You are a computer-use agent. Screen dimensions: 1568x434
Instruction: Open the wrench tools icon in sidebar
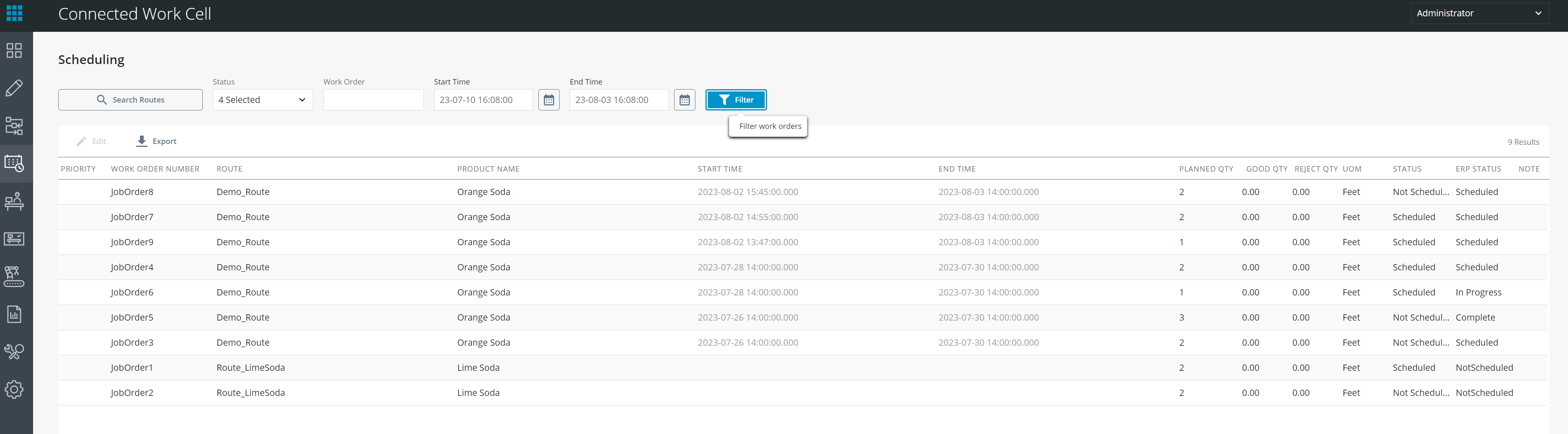click(14, 351)
